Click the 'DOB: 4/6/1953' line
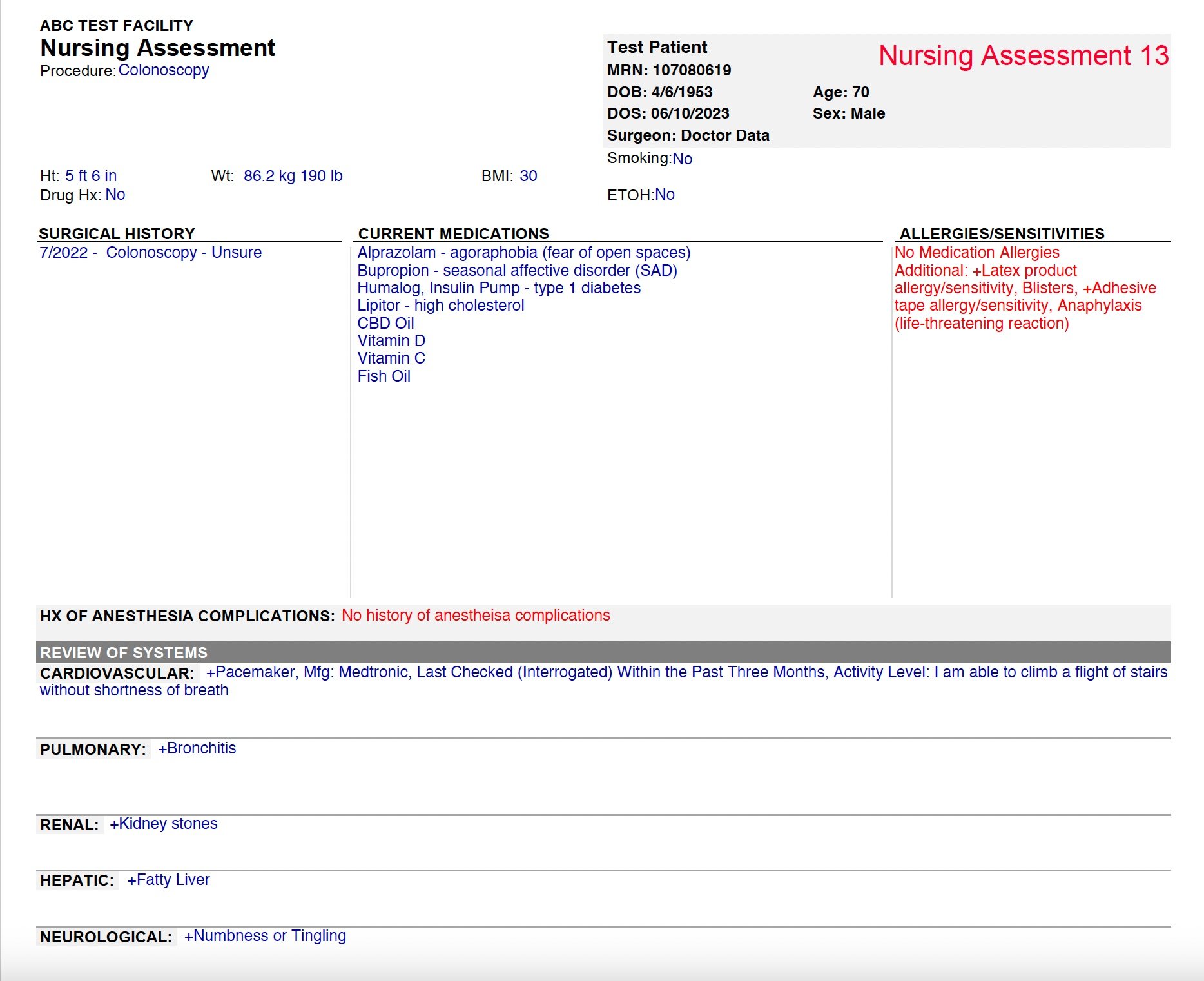The width and height of the screenshot is (1204, 981). coord(659,92)
